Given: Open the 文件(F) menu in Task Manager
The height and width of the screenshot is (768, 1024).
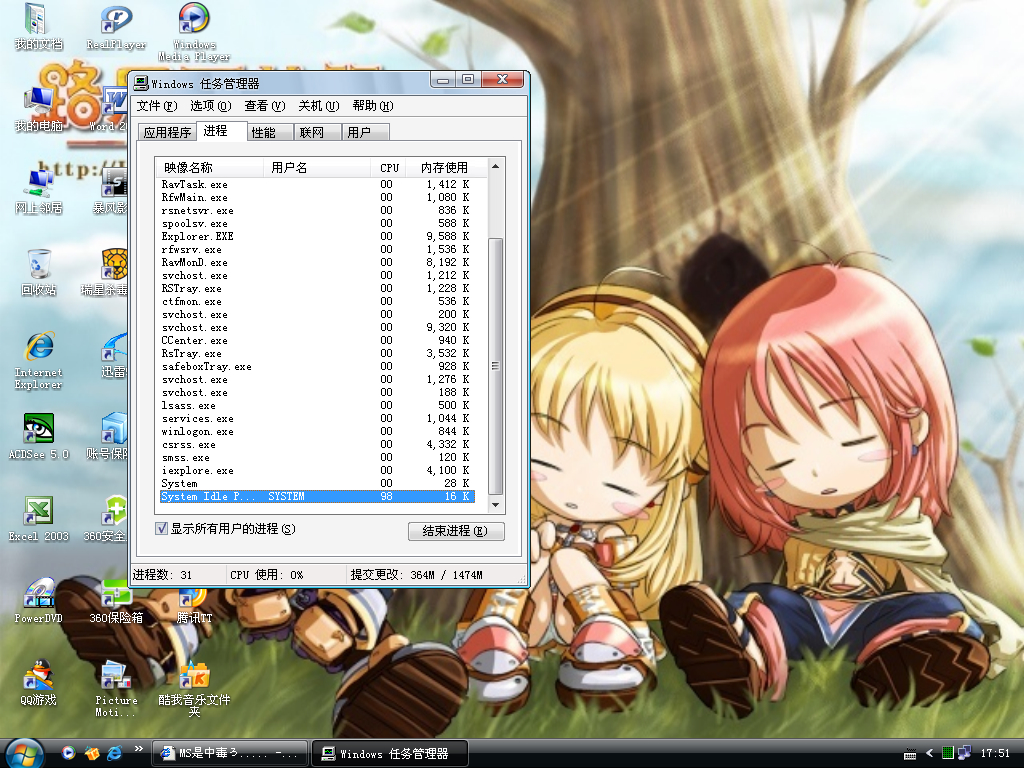Looking at the screenshot, I should coord(156,106).
